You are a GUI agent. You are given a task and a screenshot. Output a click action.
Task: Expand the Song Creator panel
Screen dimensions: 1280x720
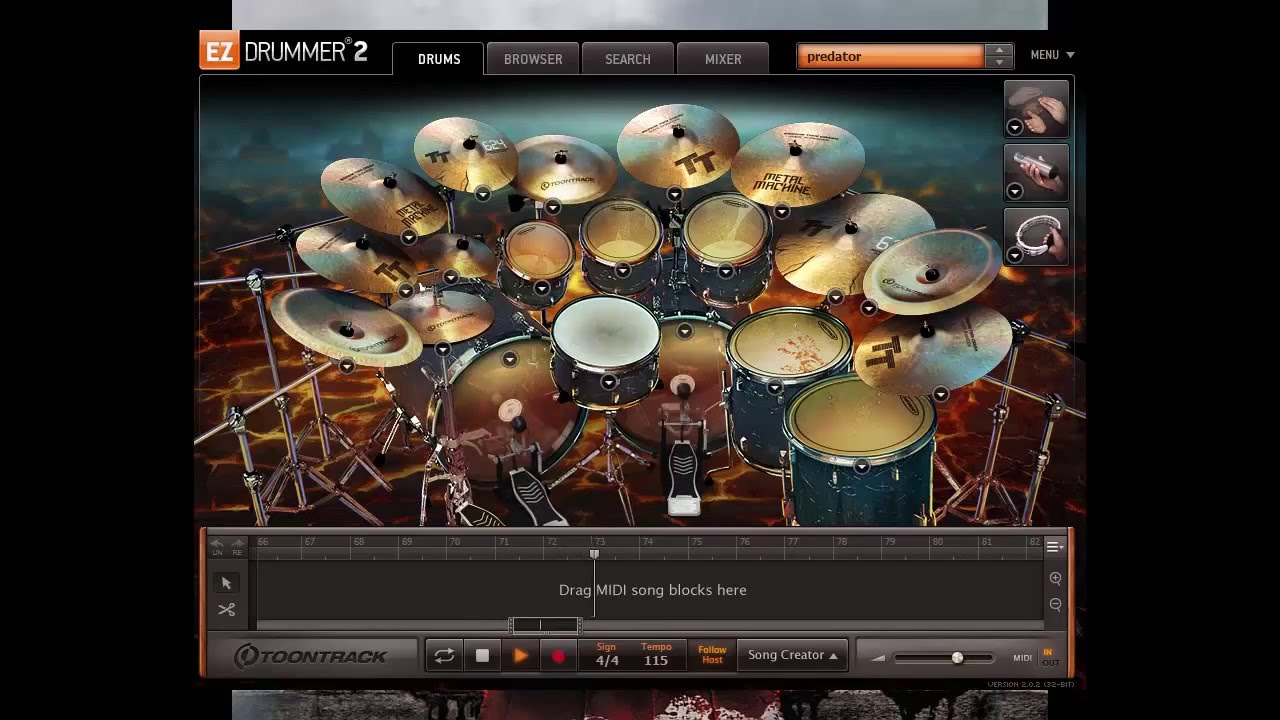(x=792, y=655)
